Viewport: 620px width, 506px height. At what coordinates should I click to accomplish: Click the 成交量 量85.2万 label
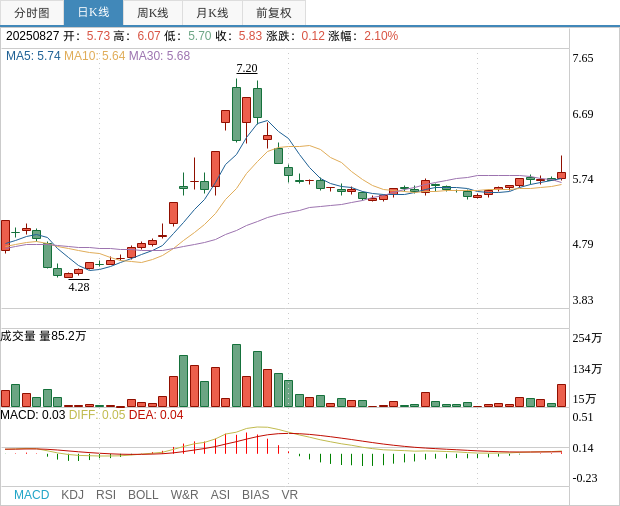tap(43, 336)
